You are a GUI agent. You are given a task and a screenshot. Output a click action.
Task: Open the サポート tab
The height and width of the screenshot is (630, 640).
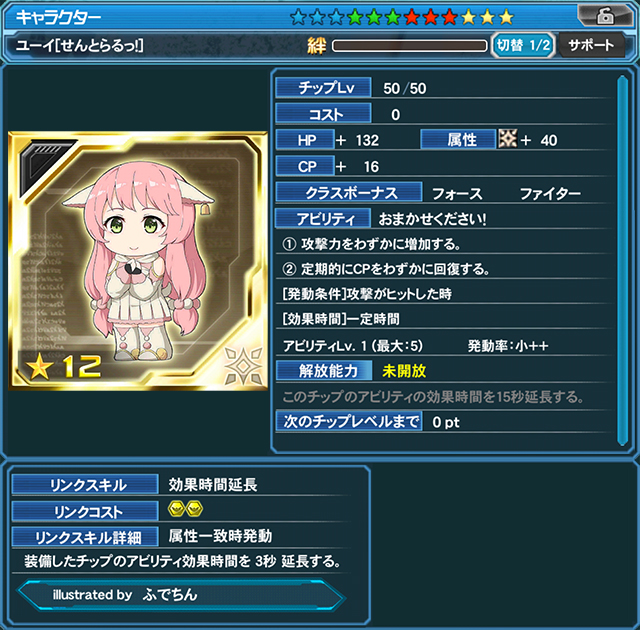(591, 45)
